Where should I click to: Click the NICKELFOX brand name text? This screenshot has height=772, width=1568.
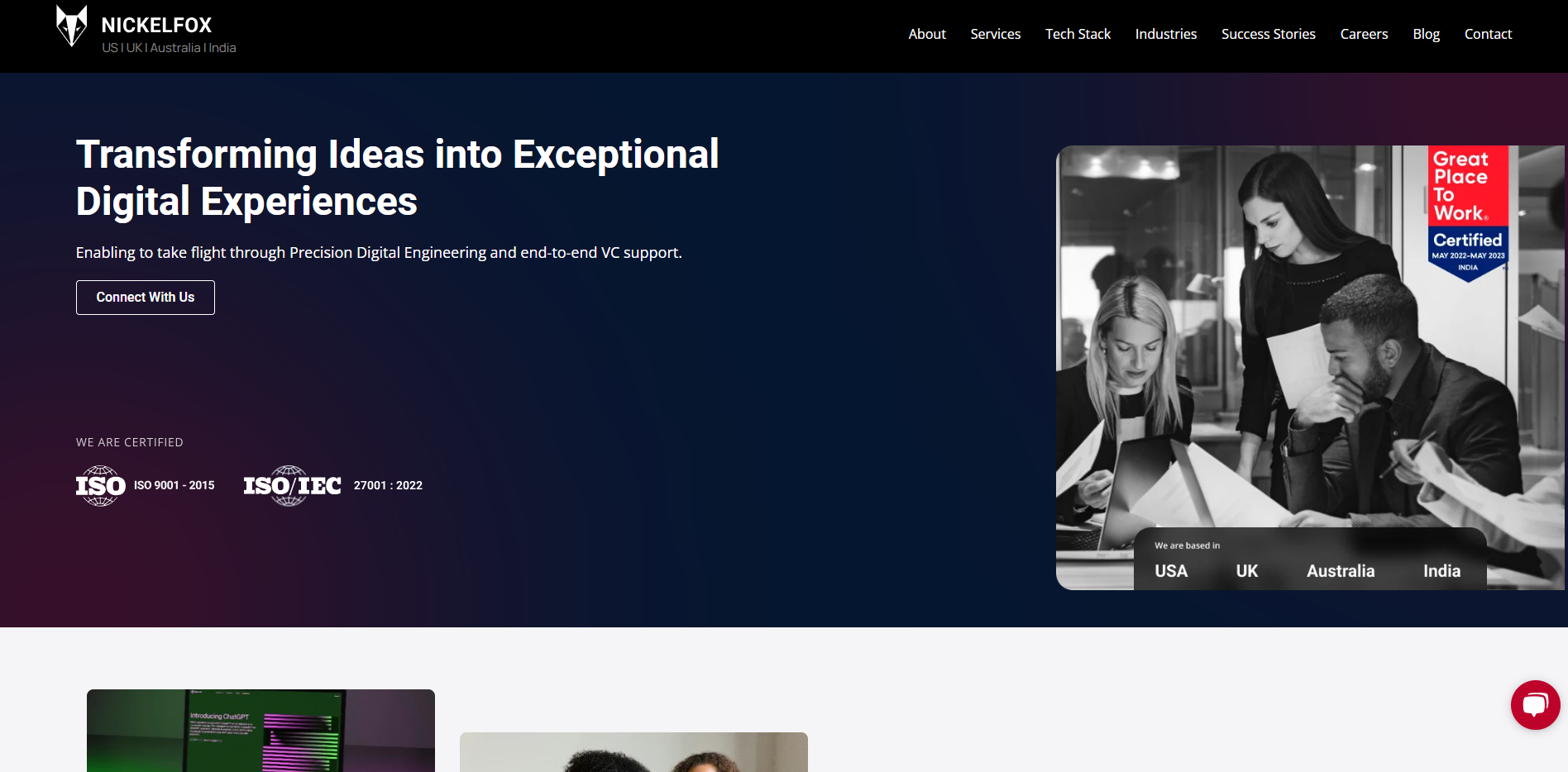156,25
